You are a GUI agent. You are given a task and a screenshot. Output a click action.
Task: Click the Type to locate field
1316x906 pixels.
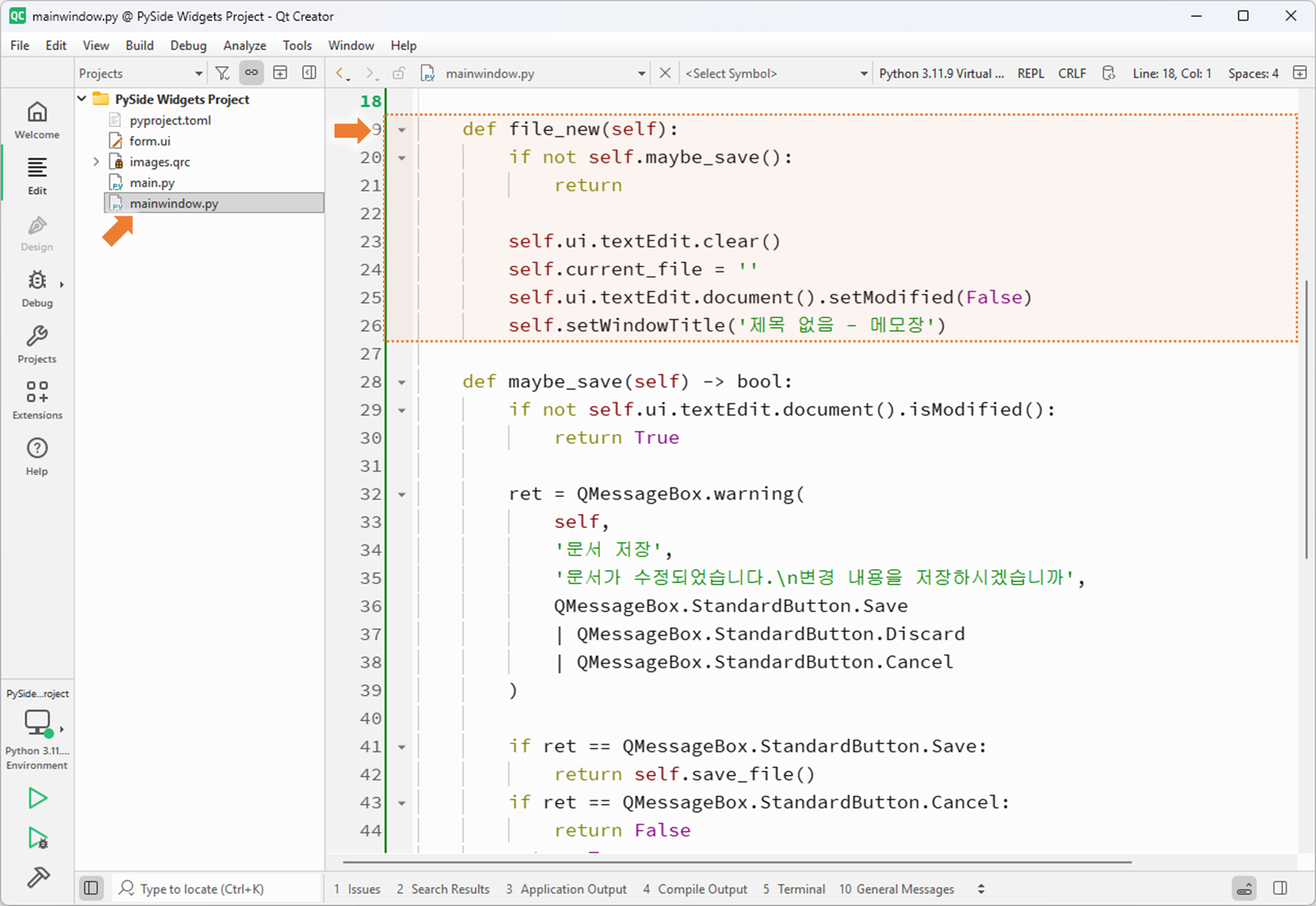pos(215,889)
